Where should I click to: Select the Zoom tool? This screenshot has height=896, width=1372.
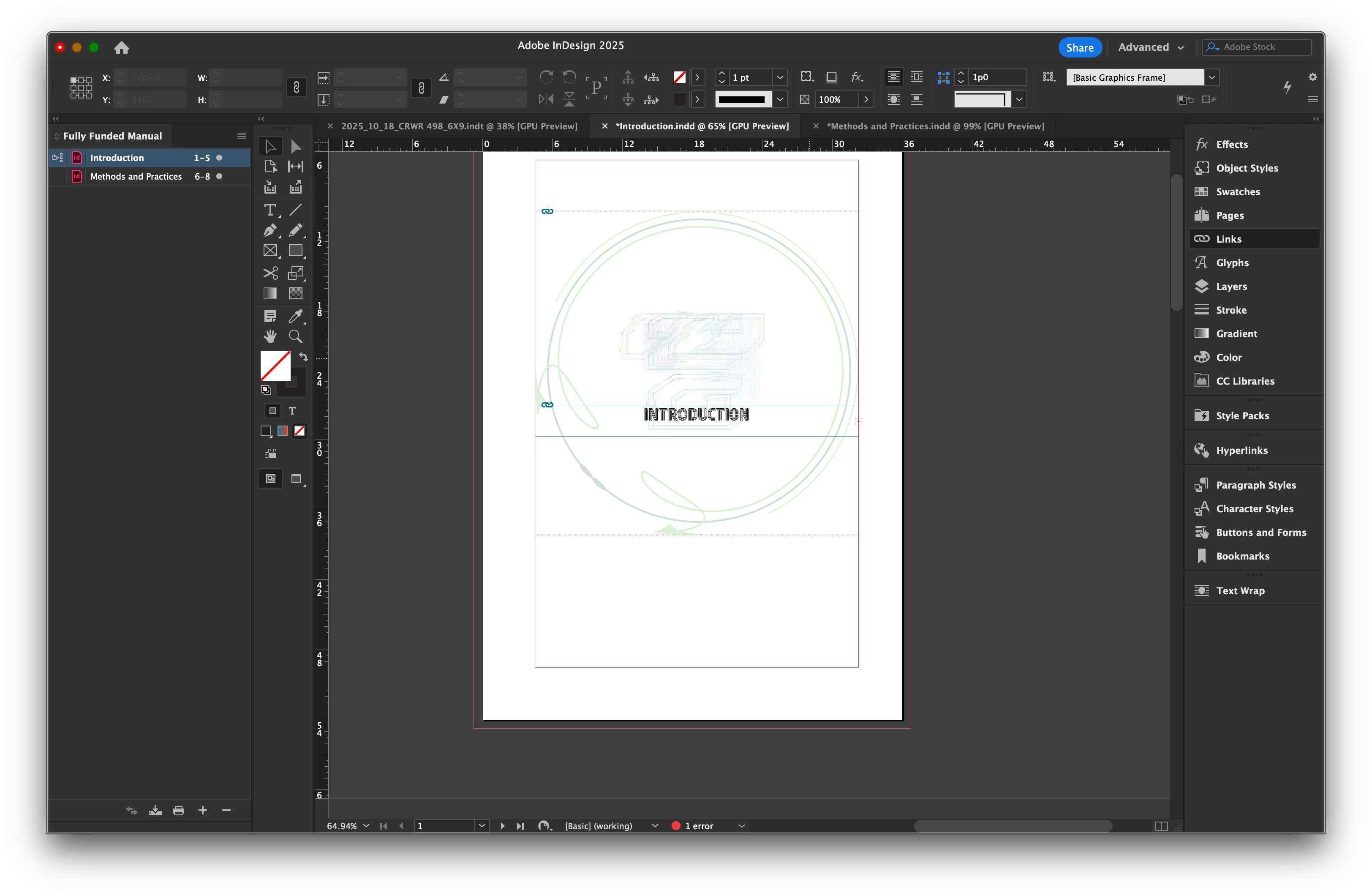coord(295,336)
